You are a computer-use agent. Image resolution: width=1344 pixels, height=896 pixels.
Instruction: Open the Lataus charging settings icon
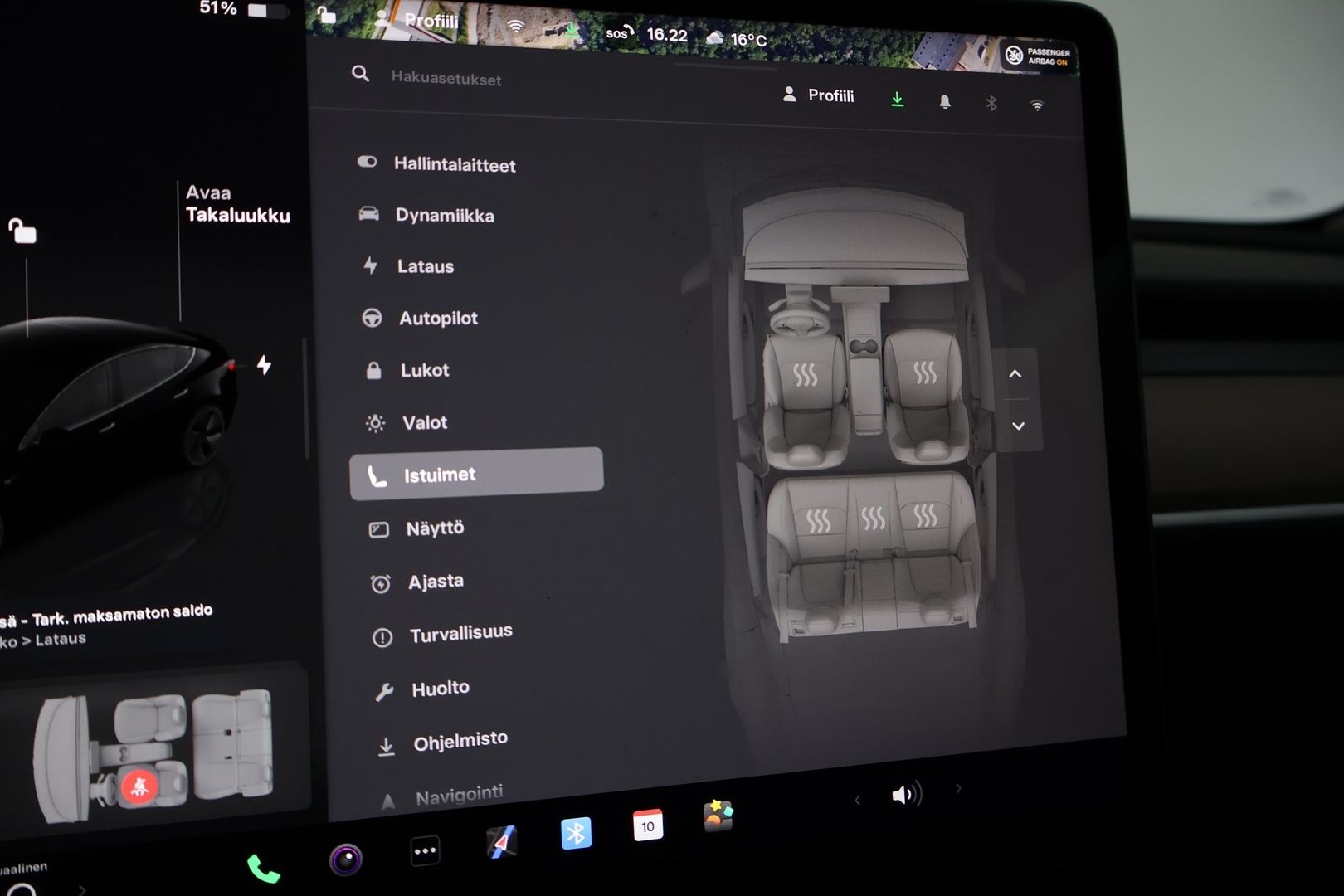point(371,265)
